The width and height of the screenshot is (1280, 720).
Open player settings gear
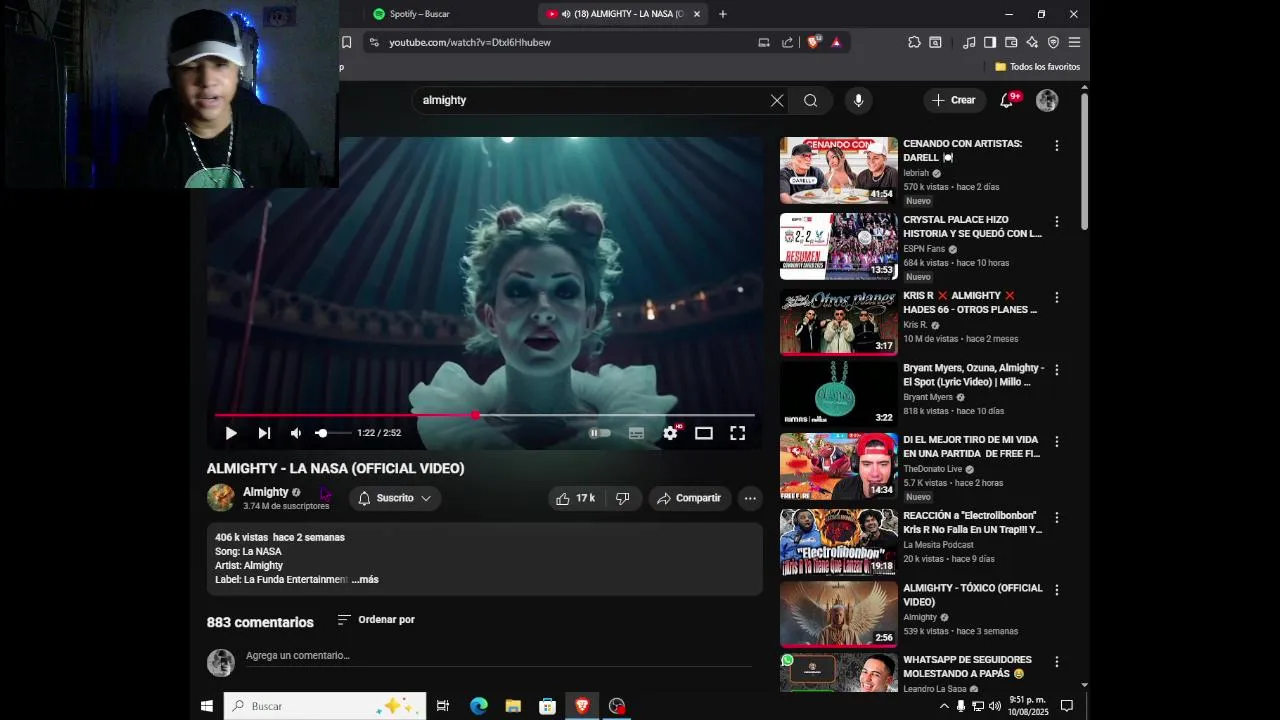pyautogui.click(x=670, y=433)
